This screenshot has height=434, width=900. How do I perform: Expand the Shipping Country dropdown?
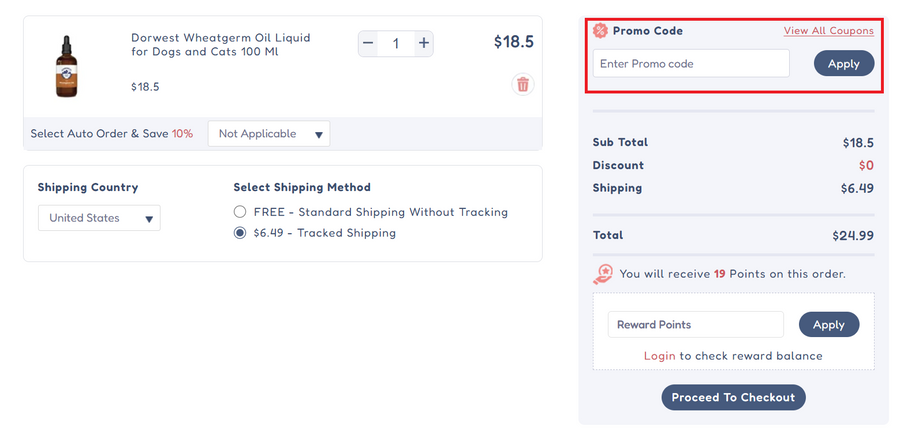point(99,218)
